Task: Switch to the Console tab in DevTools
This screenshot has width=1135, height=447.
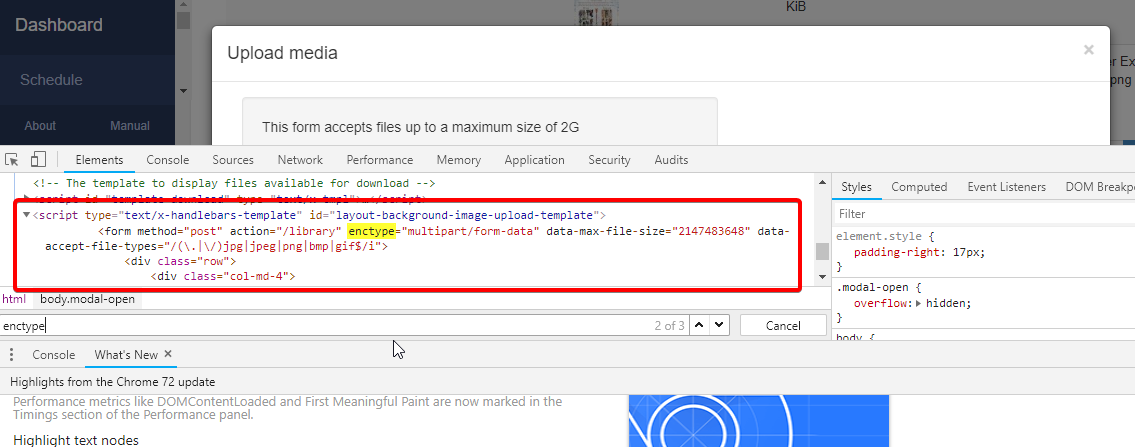Action: (x=168, y=160)
